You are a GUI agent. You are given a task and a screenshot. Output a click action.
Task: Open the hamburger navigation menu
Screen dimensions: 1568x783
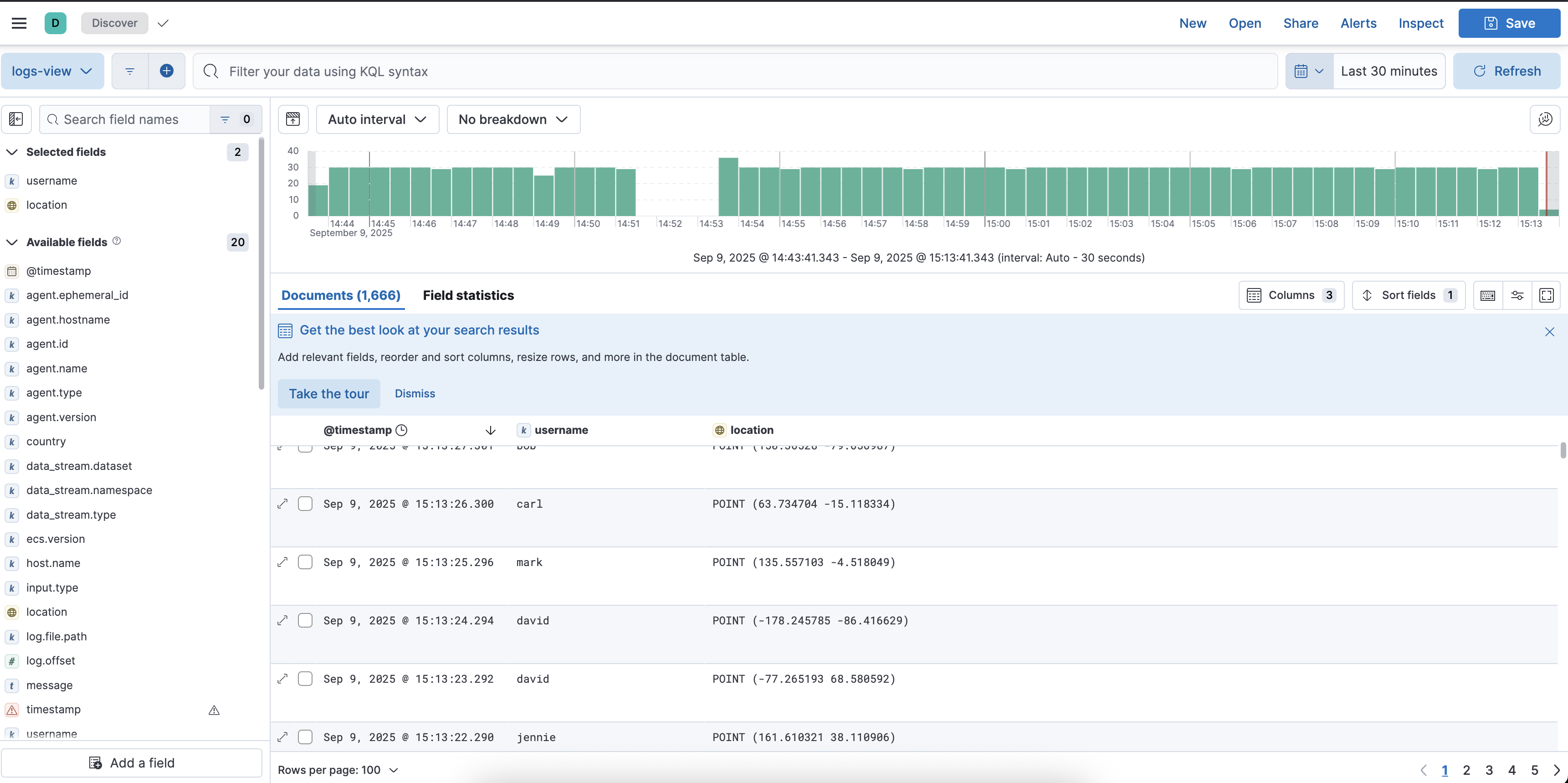(19, 23)
